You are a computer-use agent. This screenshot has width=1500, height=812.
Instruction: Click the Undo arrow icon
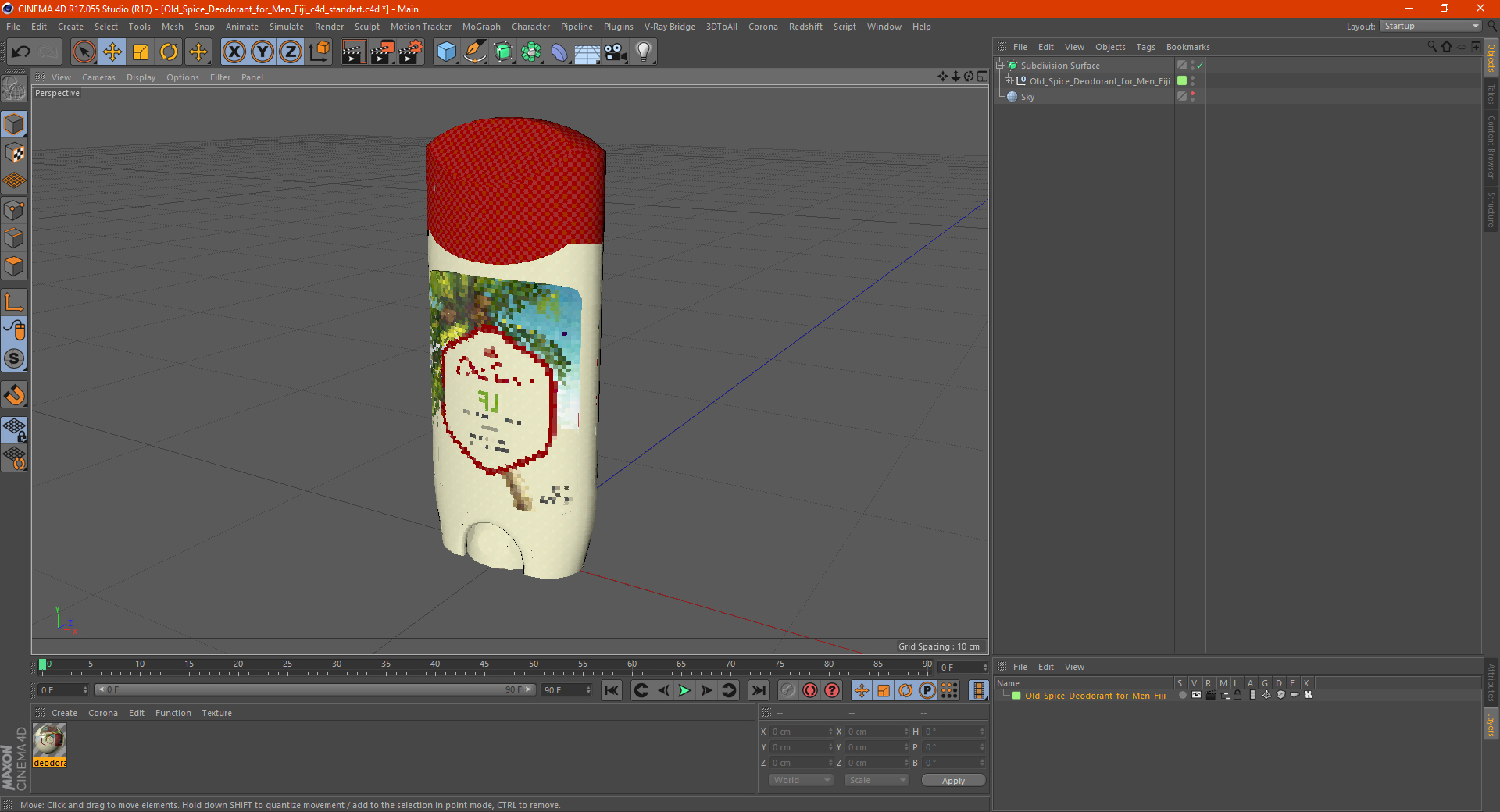(21, 52)
